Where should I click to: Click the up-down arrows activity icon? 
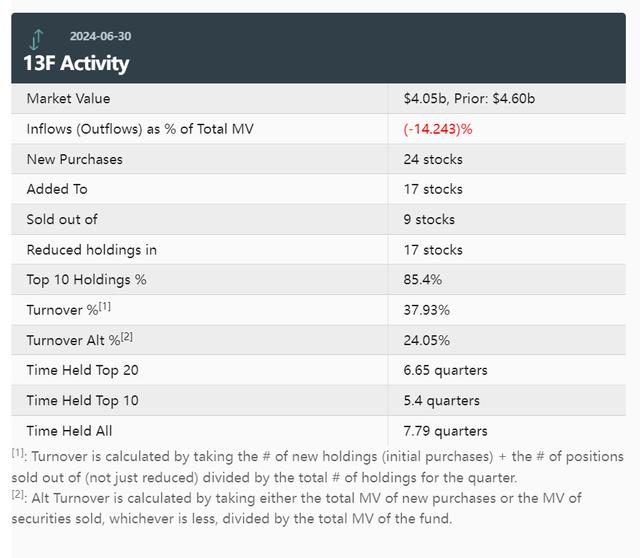[37, 41]
